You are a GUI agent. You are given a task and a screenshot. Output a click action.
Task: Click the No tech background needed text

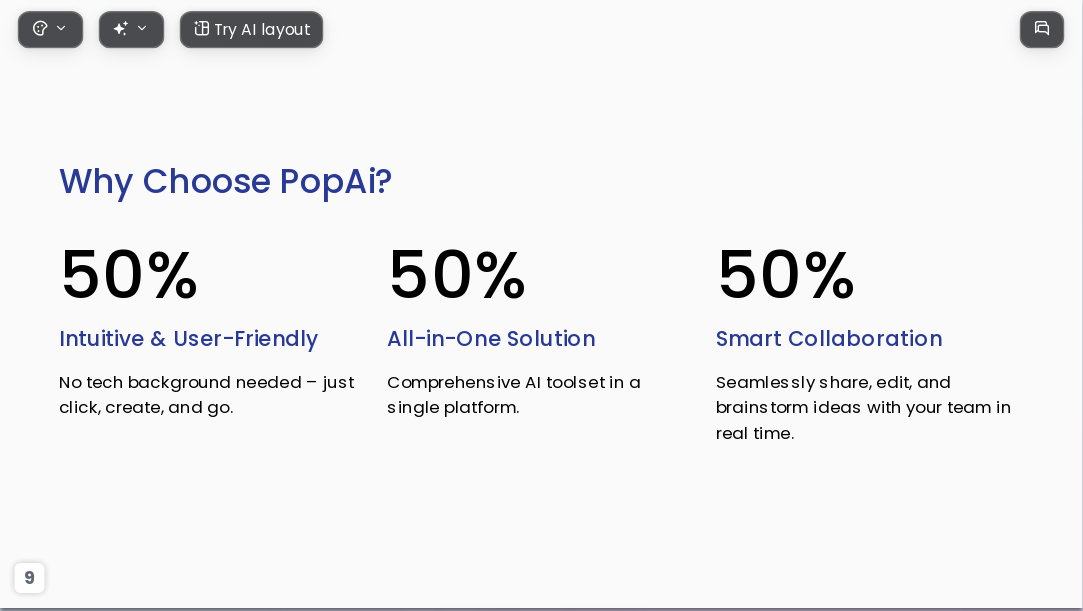click(207, 395)
